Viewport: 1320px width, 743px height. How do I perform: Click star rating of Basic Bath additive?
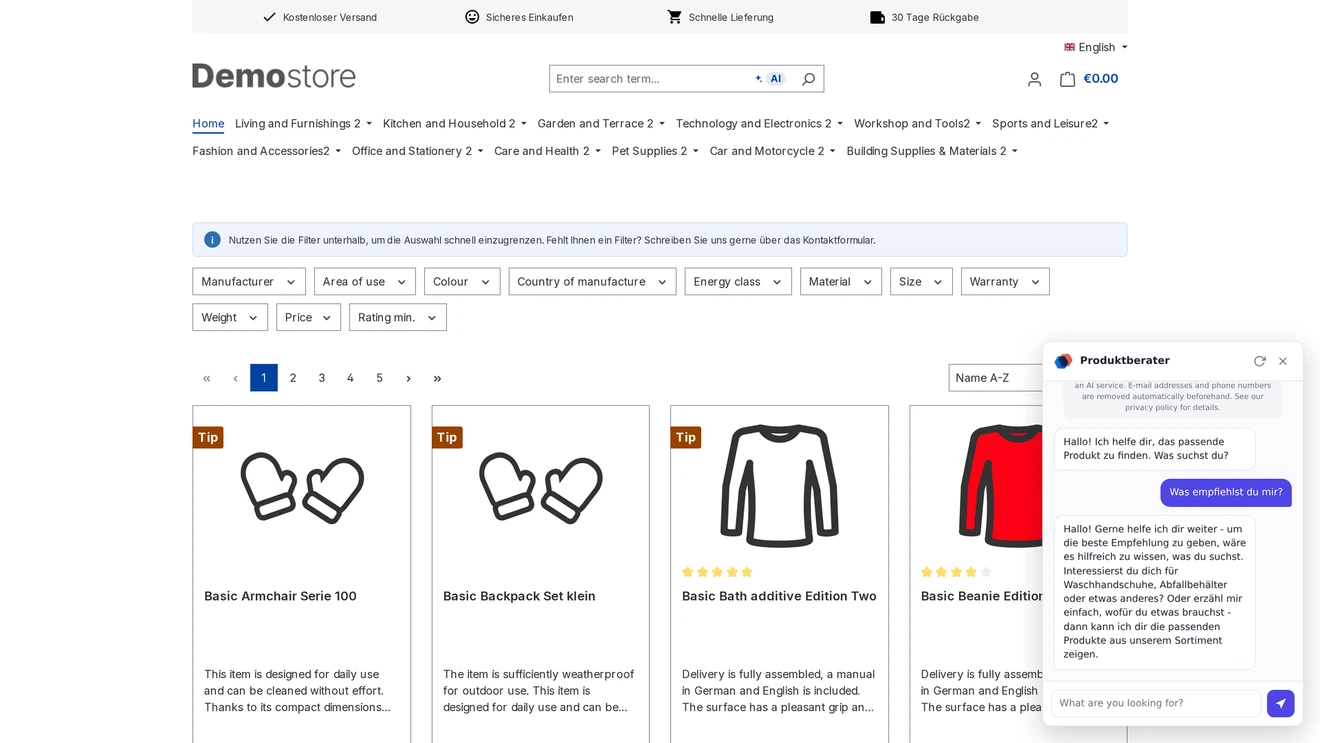(x=717, y=572)
